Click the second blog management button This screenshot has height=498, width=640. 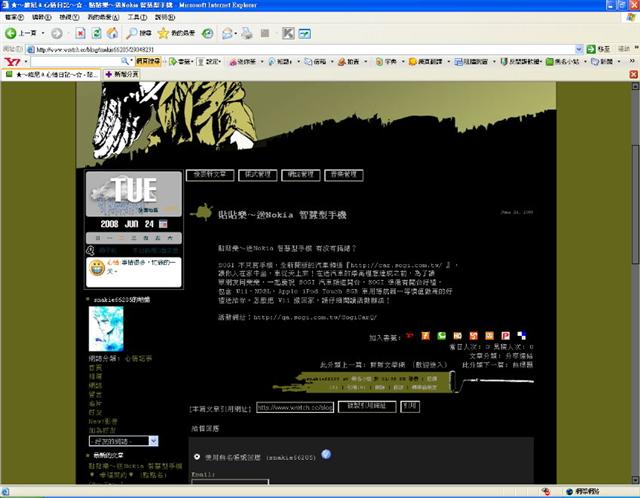click(258, 175)
